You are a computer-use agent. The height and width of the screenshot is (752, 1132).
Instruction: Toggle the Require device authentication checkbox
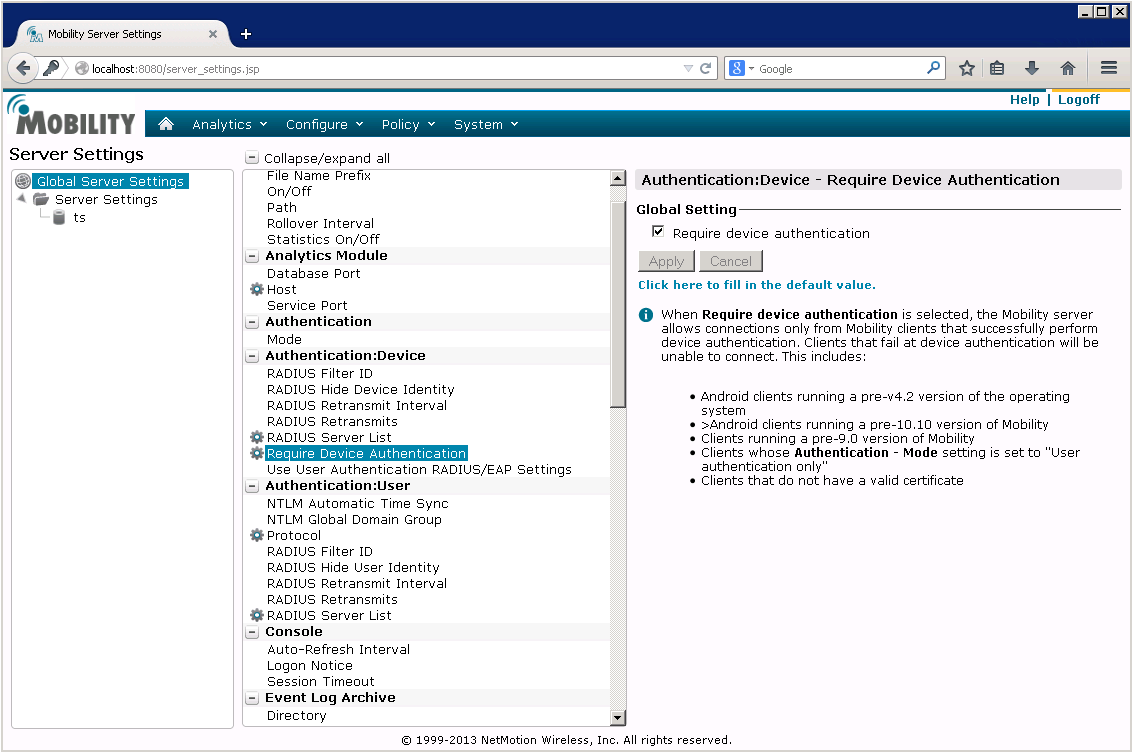click(x=658, y=232)
